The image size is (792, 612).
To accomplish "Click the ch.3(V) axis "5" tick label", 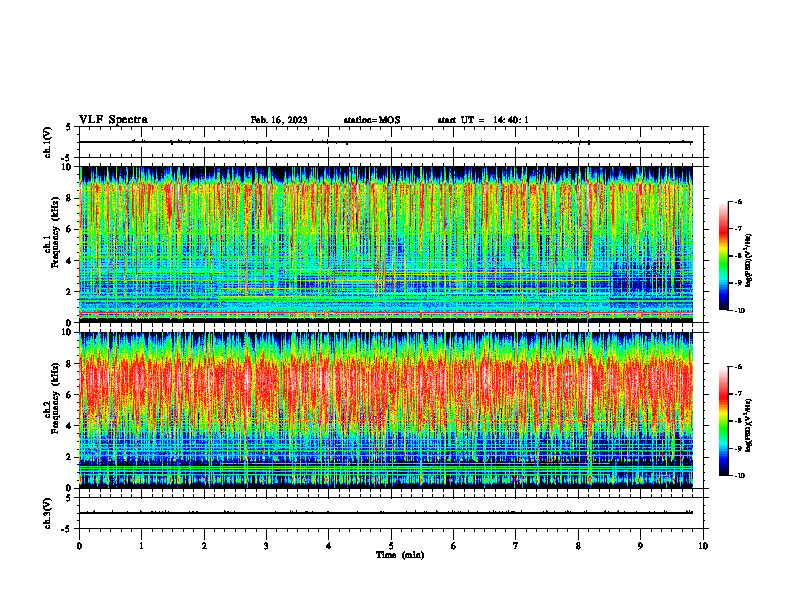I will 68,498.
